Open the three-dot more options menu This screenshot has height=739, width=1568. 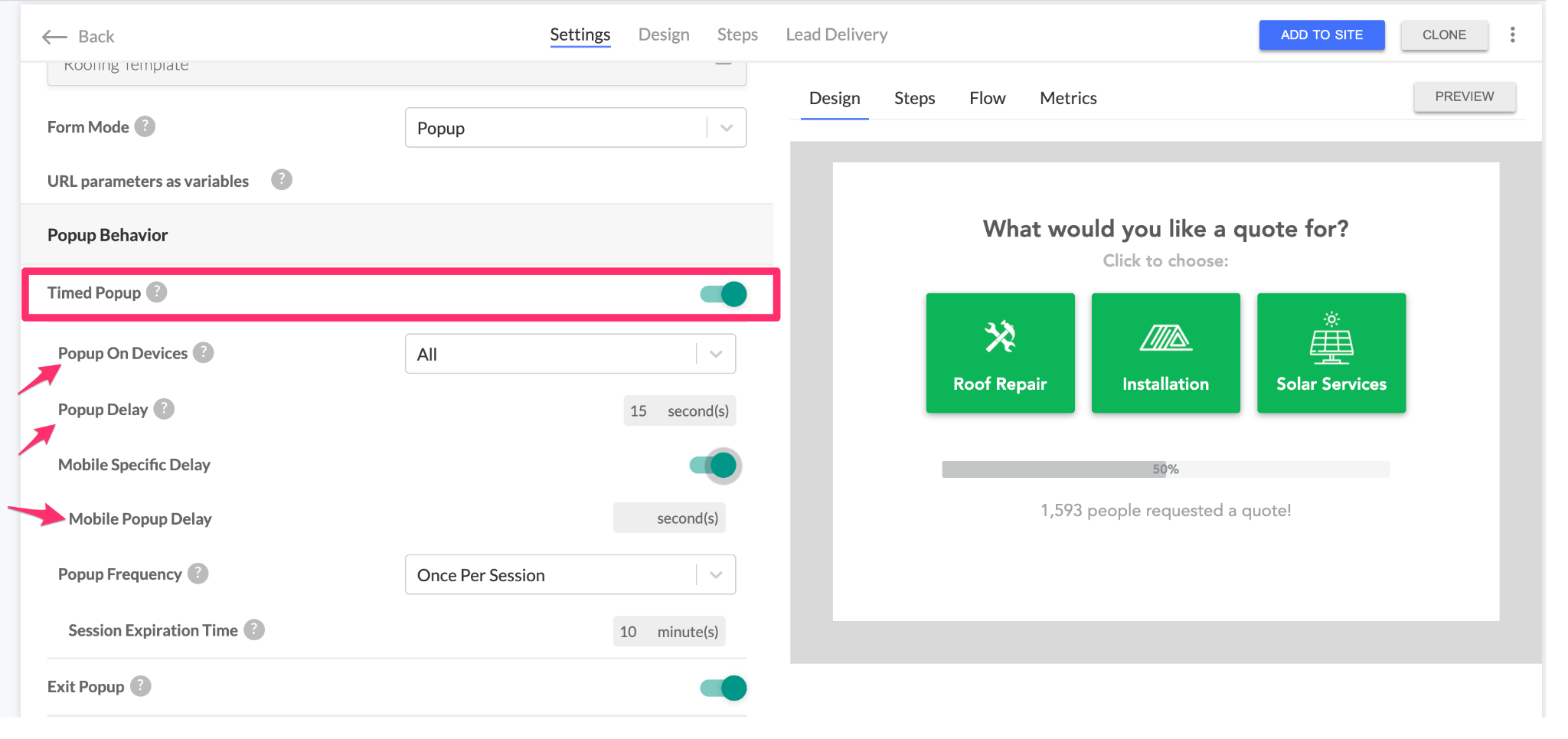coord(1512,35)
